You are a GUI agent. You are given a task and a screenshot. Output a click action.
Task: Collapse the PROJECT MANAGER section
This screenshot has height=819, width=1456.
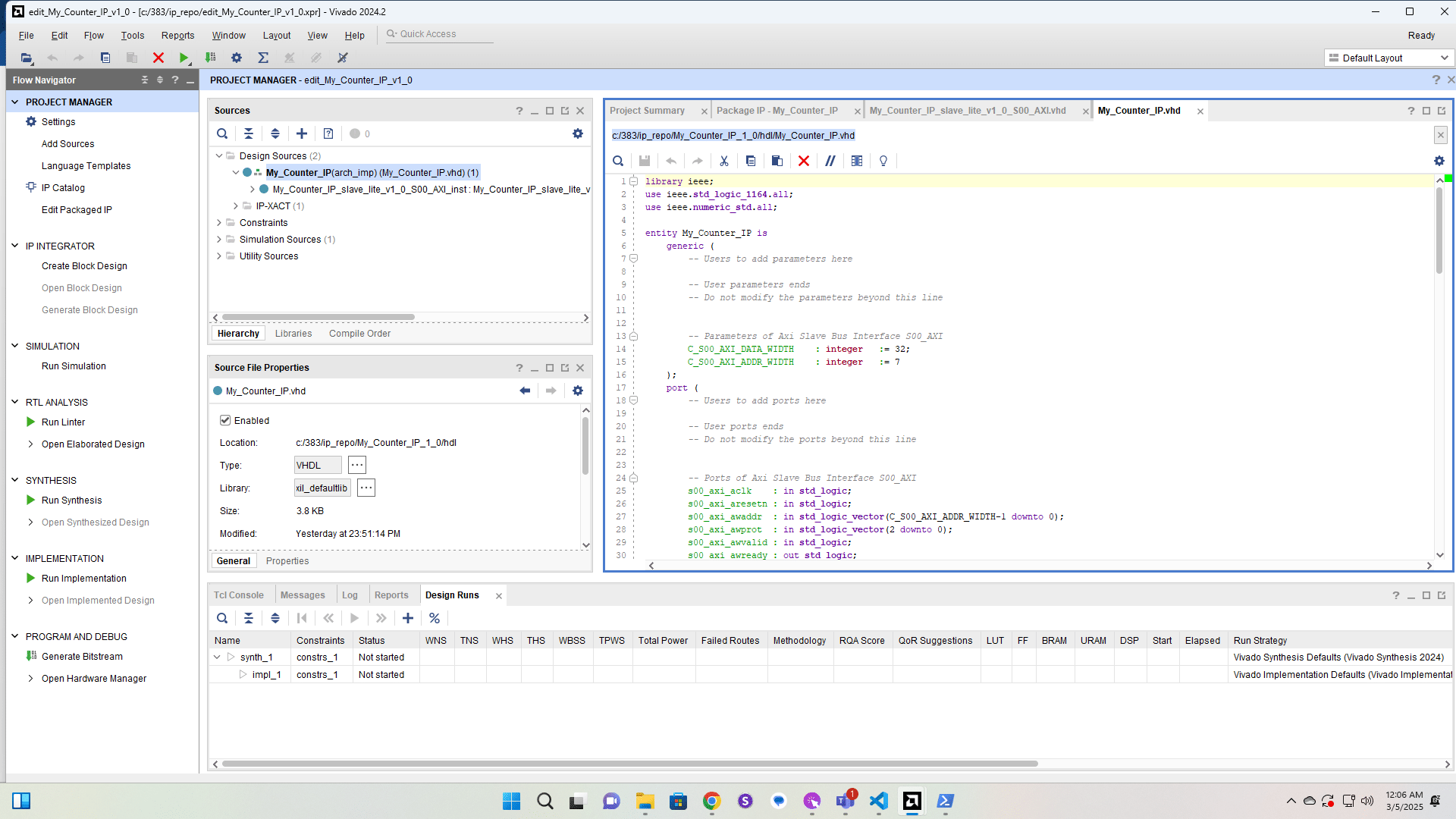coord(14,102)
